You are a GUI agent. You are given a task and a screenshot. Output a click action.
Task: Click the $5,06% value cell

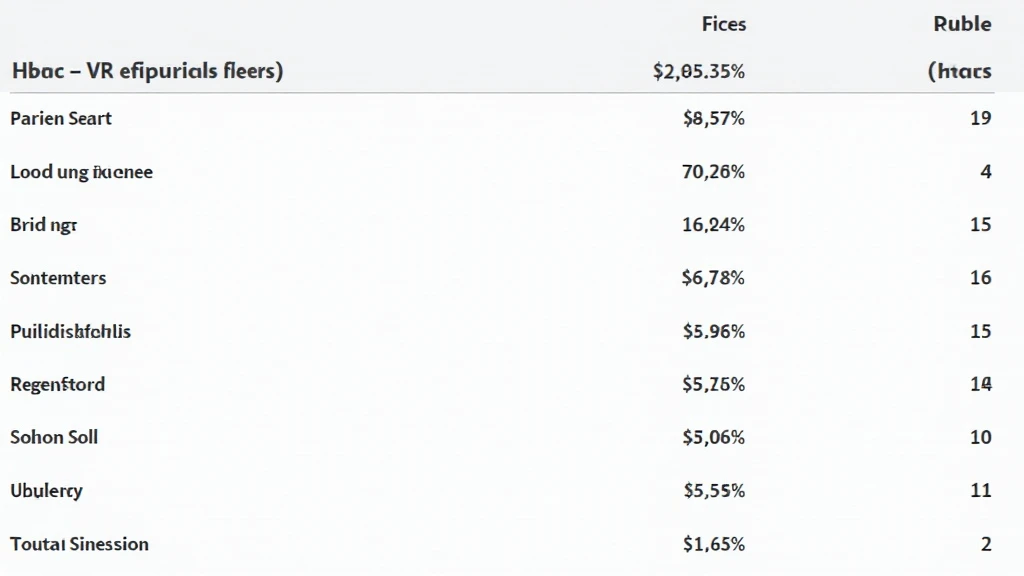point(714,438)
